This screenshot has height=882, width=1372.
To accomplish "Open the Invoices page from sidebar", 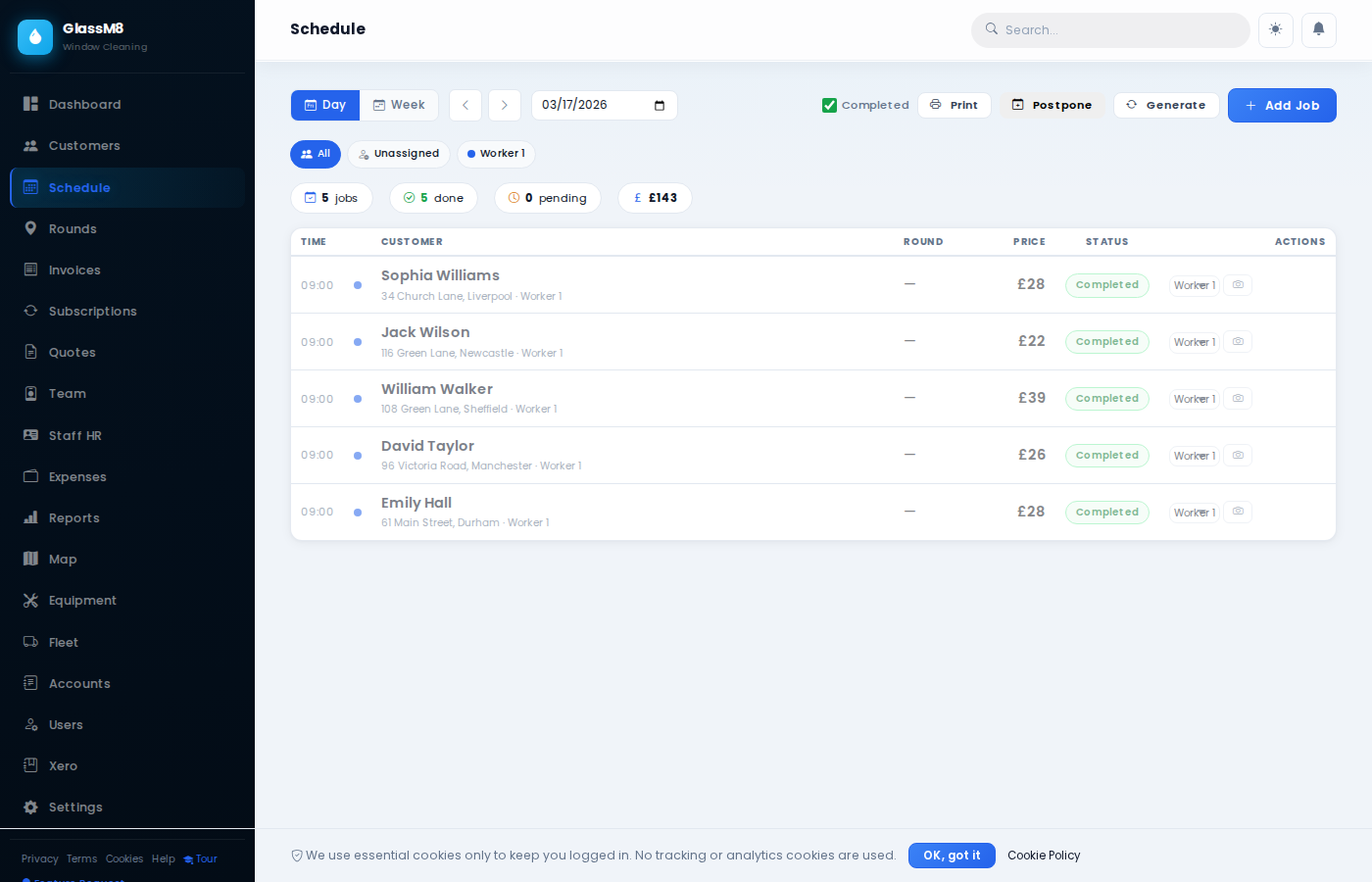I will 73,269.
